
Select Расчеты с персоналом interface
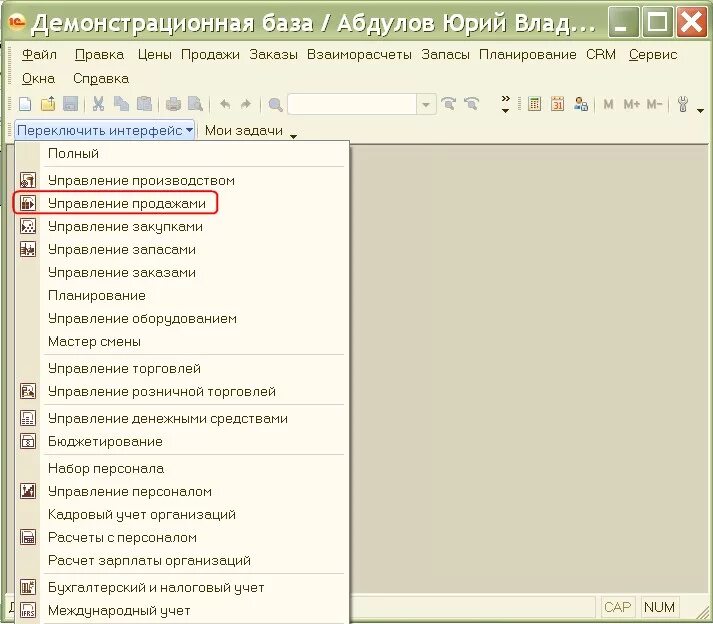(x=182, y=538)
